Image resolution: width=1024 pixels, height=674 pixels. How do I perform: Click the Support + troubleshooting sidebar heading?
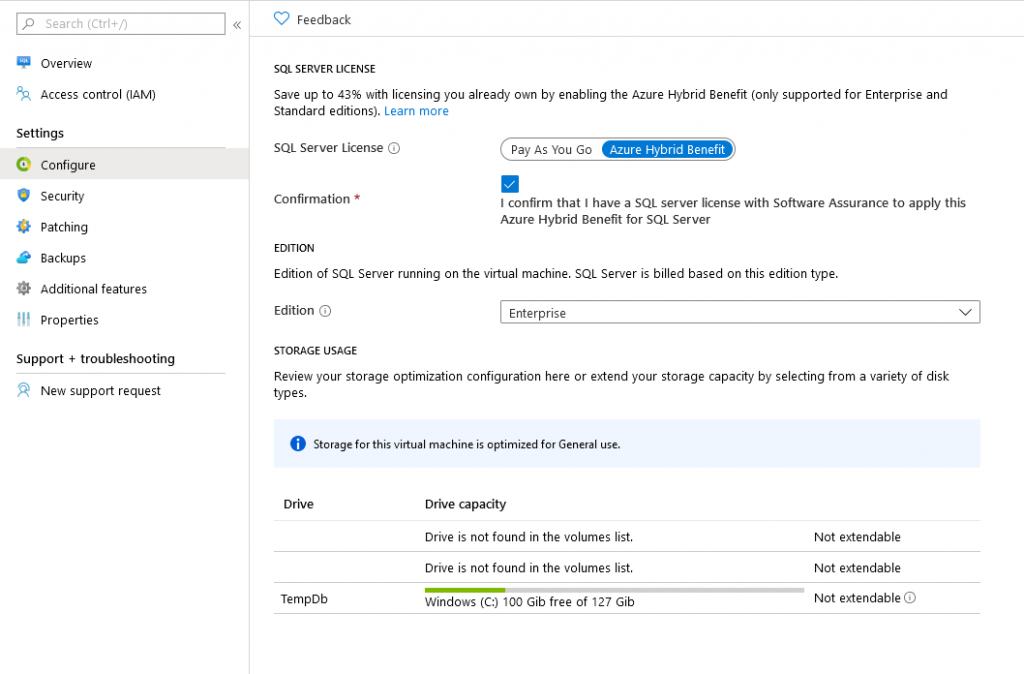pos(95,359)
